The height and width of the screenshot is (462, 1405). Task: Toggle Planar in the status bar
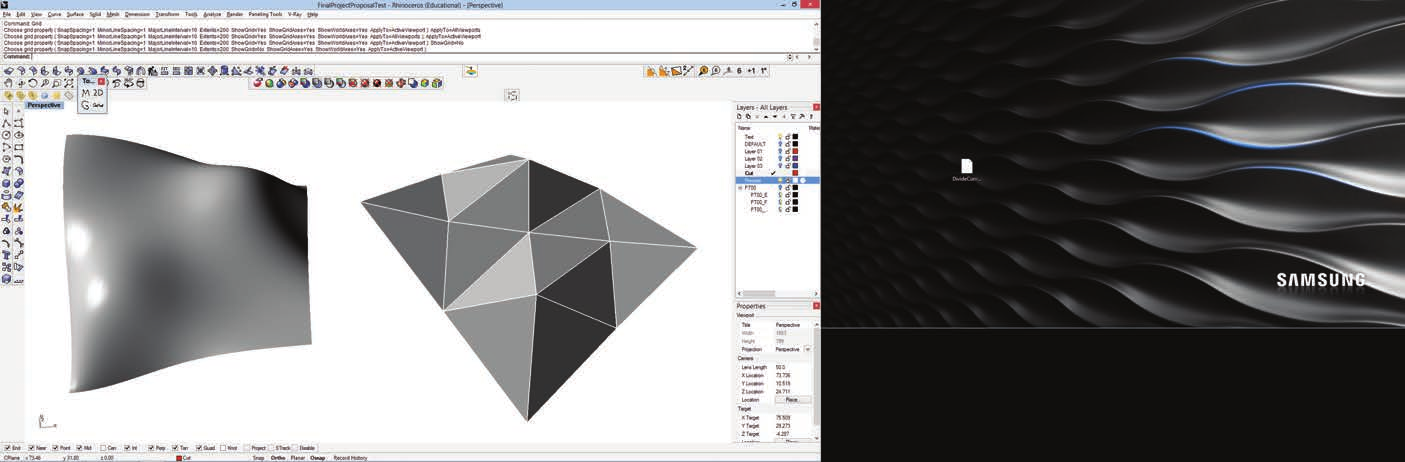298,458
